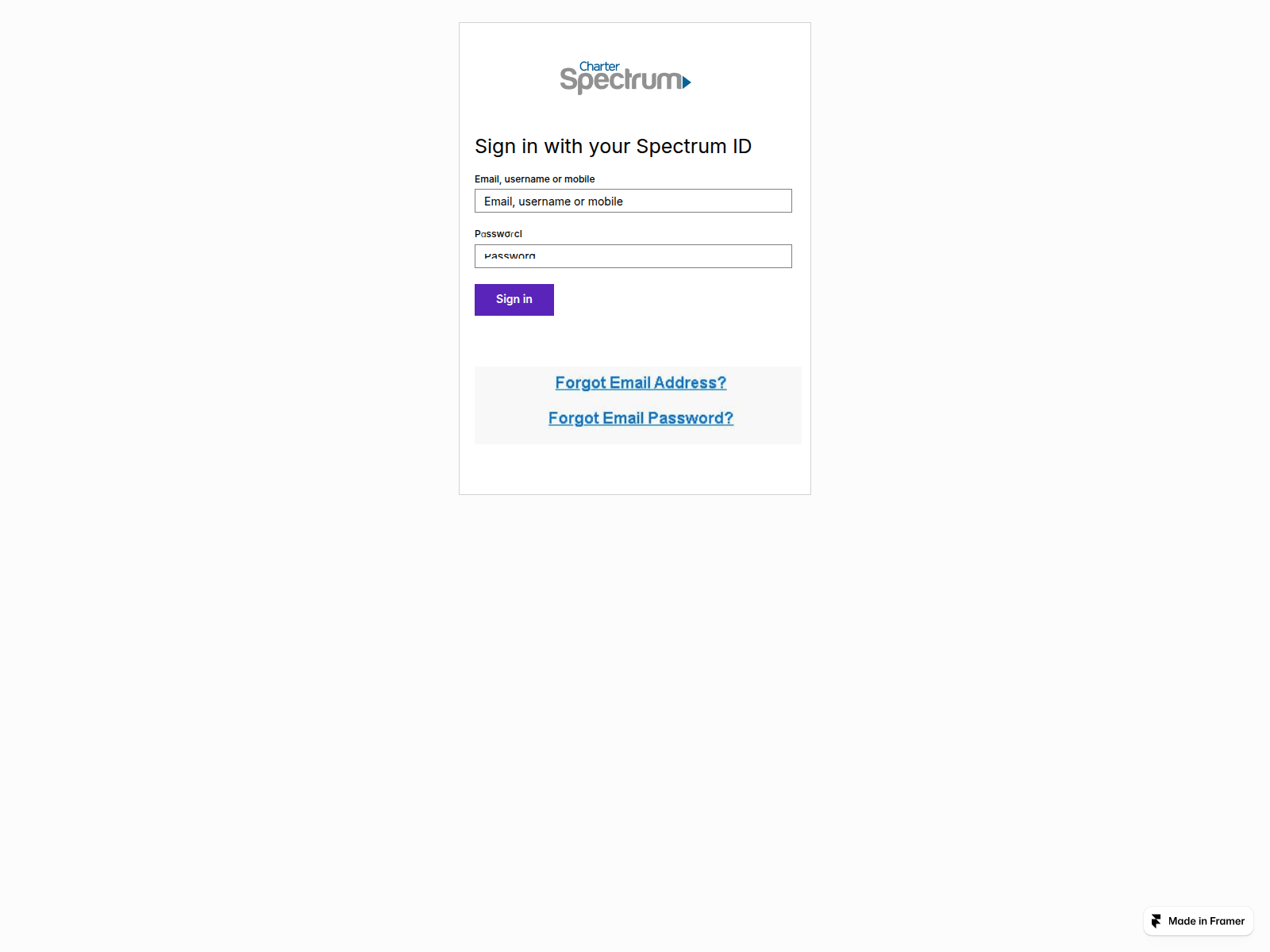Click the Email, username or mobile label
This screenshot has height=952, width=1270.
click(534, 179)
